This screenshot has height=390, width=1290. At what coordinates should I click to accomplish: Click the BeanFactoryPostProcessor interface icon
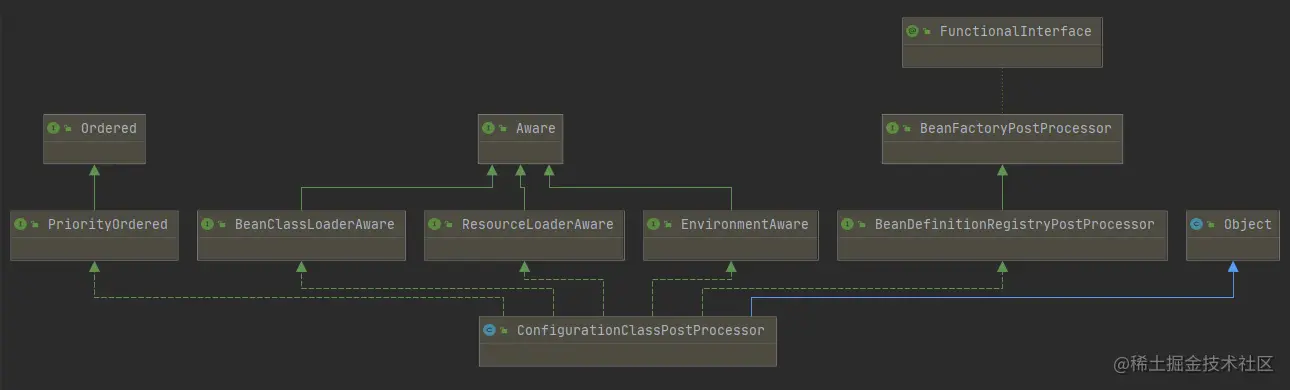893,129
